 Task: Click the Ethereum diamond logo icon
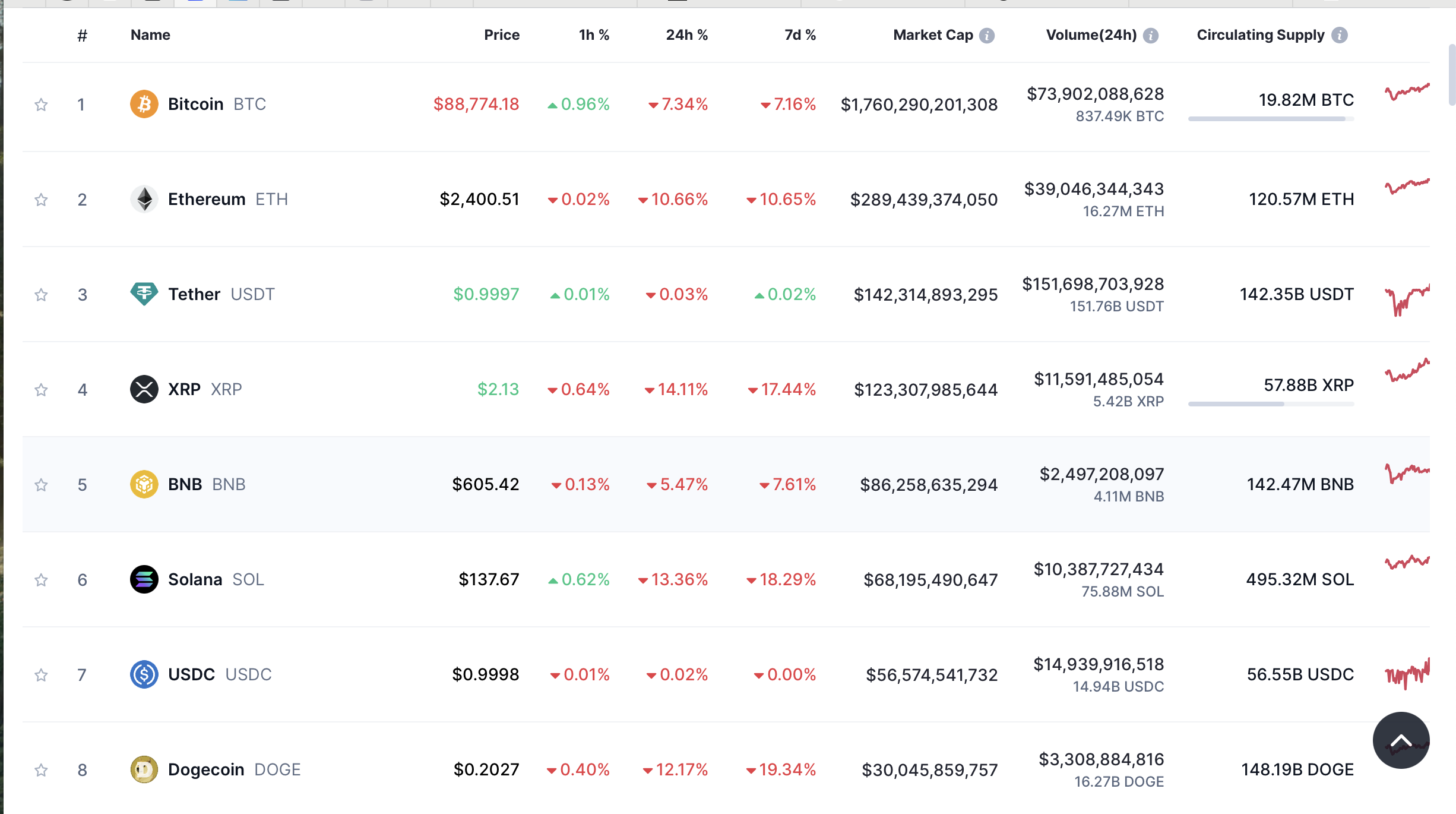(144, 199)
